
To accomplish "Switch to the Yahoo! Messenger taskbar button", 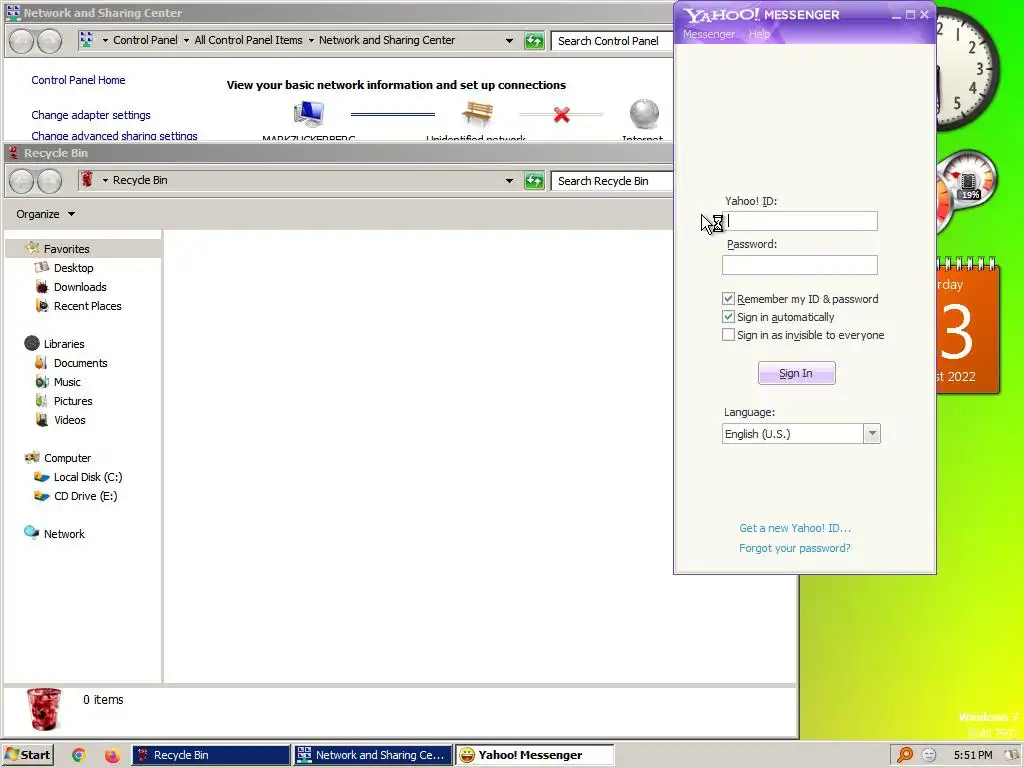I will [x=534, y=755].
